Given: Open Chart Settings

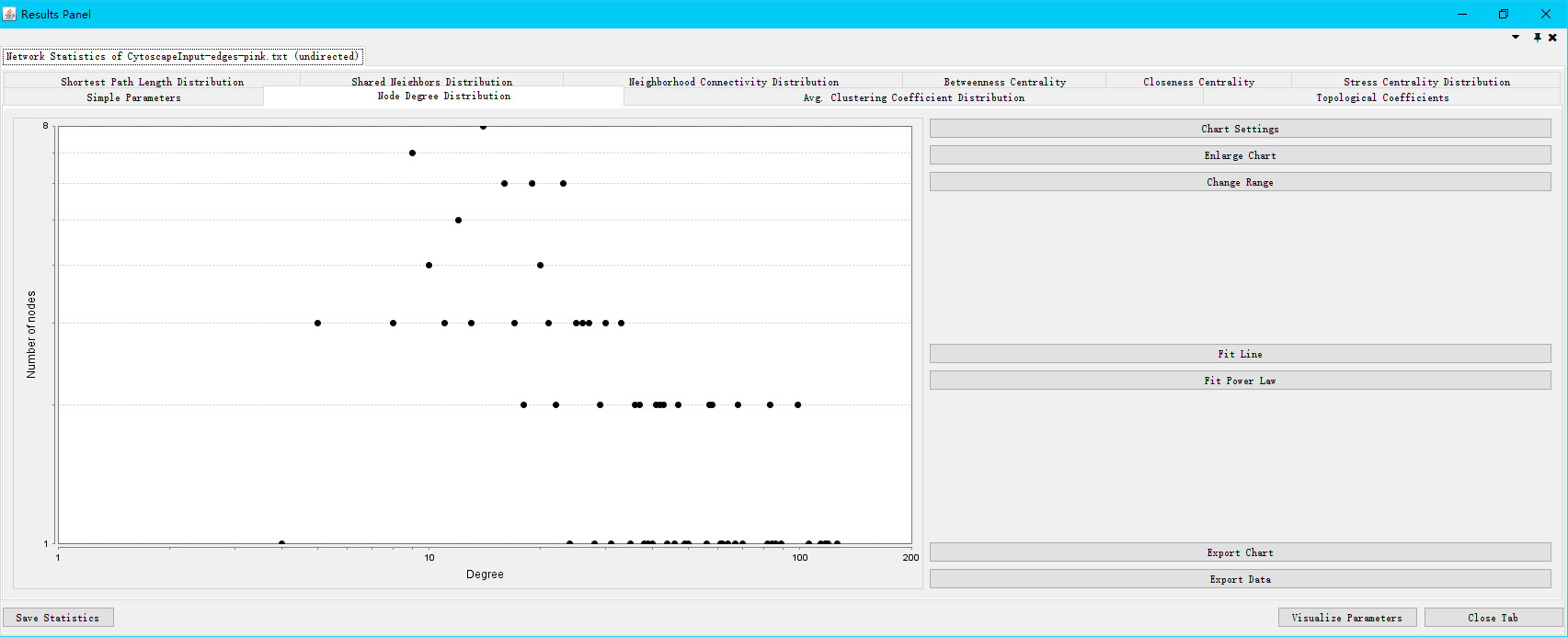Looking at the screenshot, I should point(1240,129).
